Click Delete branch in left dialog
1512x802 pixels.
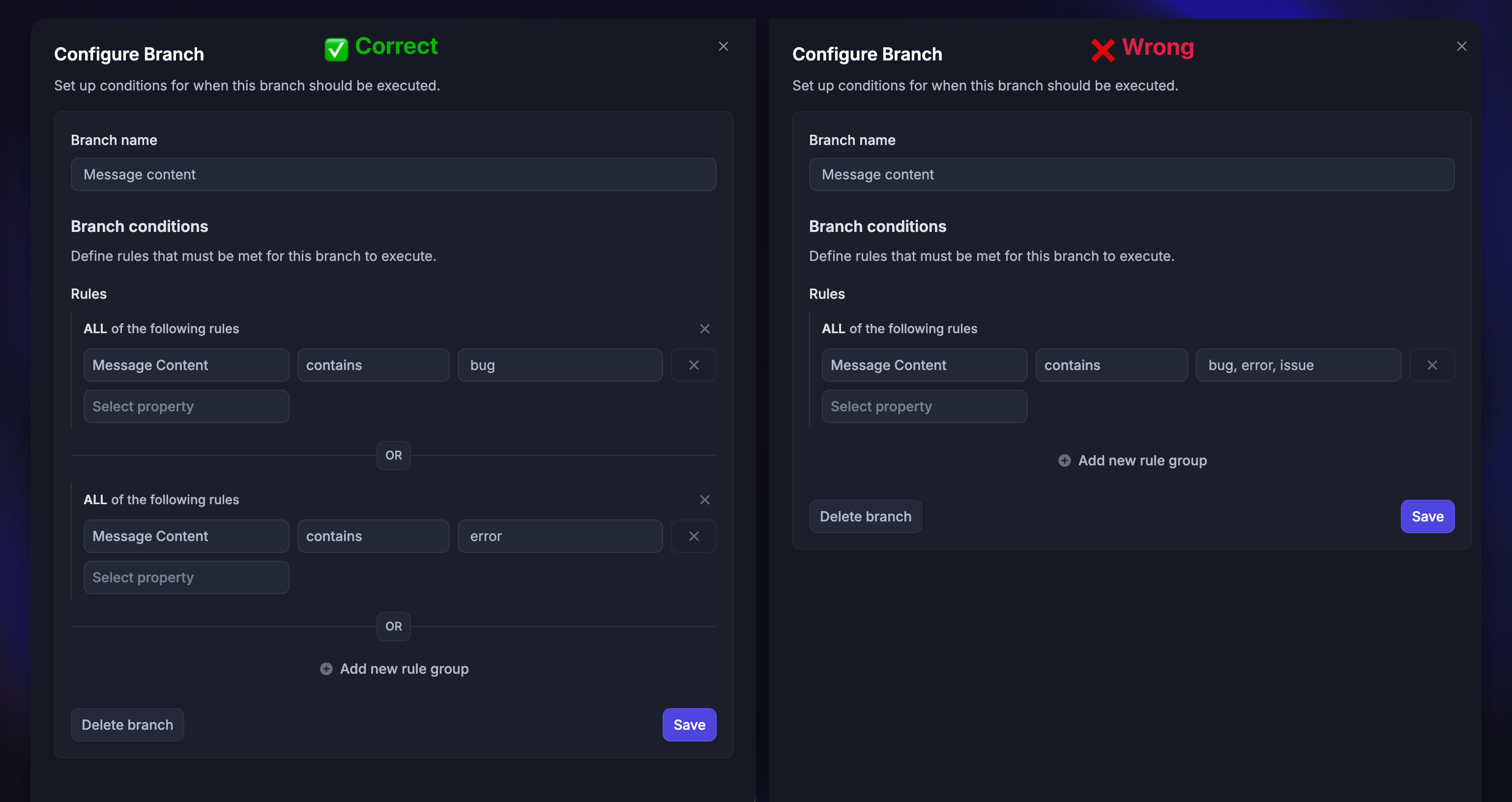coord(127,725)
